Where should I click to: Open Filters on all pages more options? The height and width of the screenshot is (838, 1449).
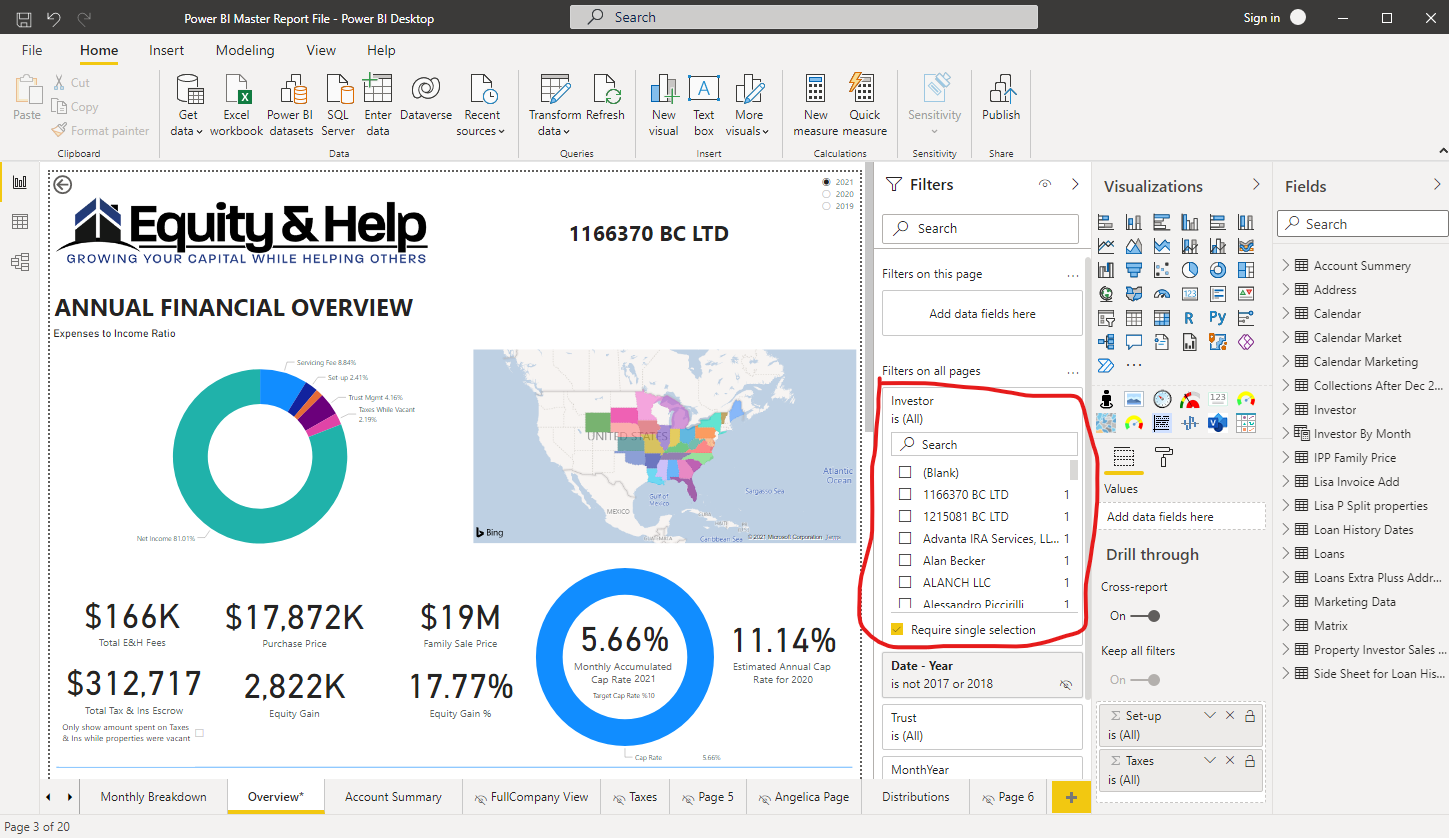pyautogui.click(x=1073, y=371)
